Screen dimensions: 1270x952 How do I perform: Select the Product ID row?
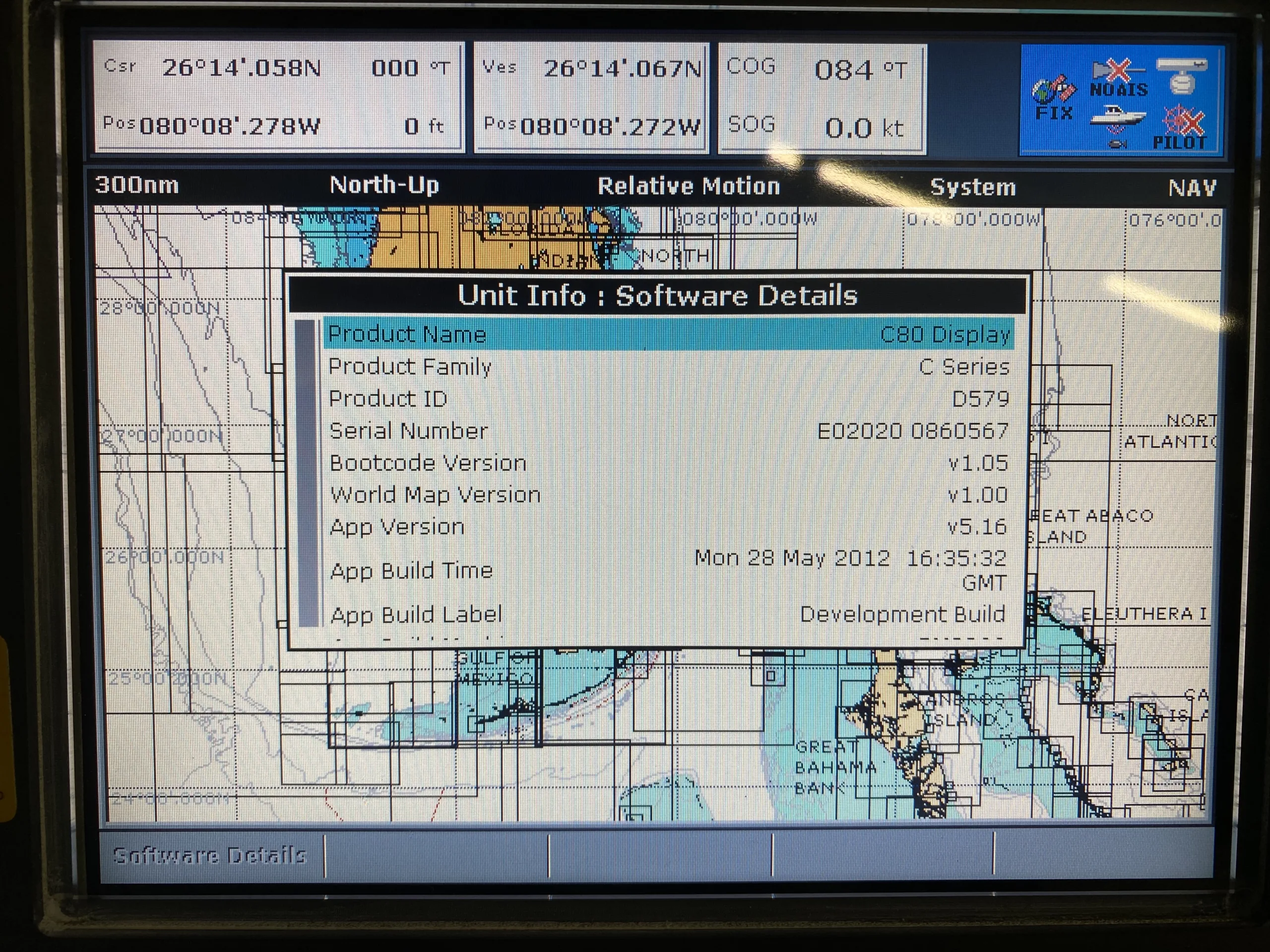coord(668,398)
